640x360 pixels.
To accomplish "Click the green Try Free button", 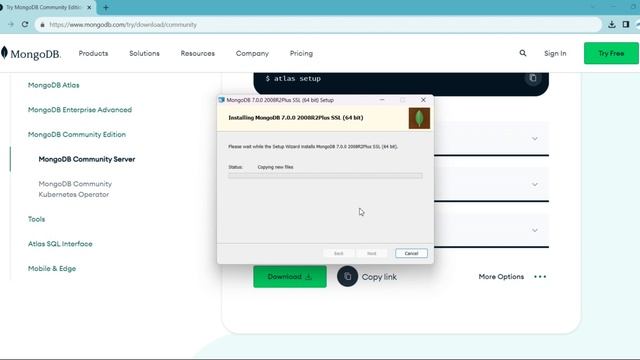I will [x=611, y=53].
